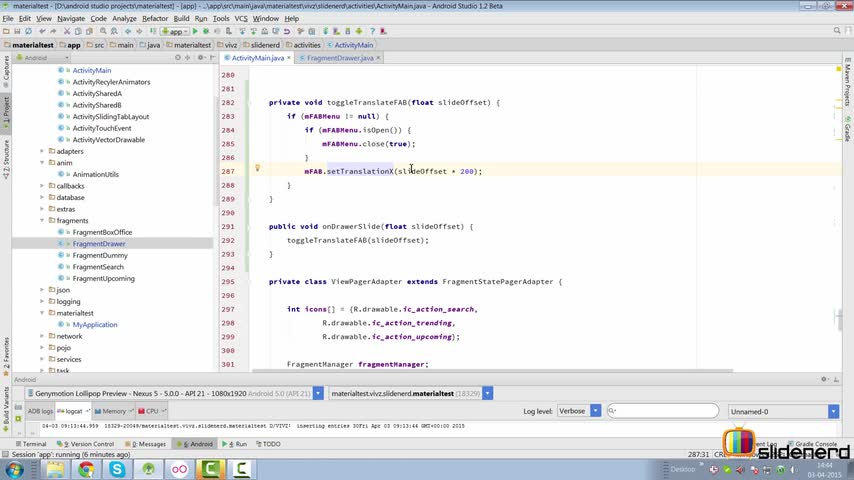854x480 pixels.
Task: Open the app run configuration dropdown
Action: coord(175,31)
